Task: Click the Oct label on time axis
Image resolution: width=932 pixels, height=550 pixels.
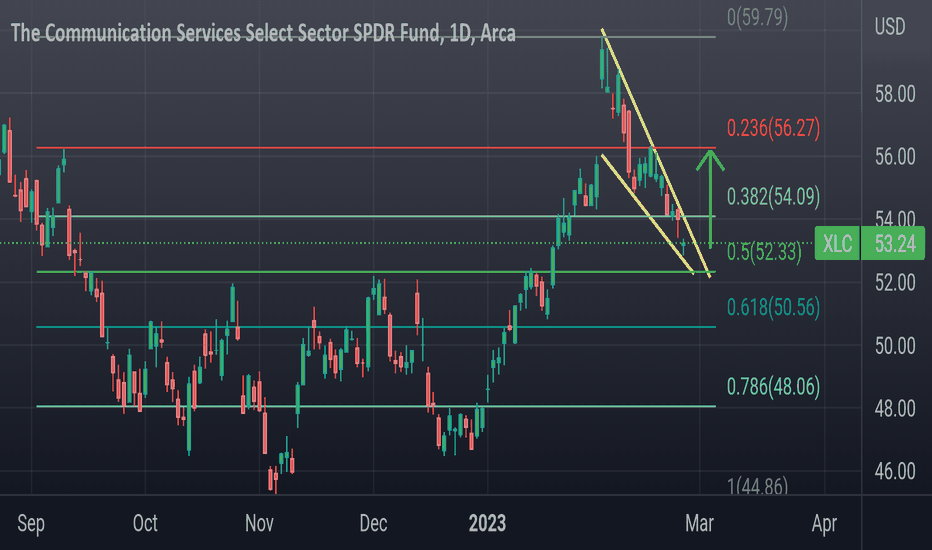Action: (x=145, y=523)
